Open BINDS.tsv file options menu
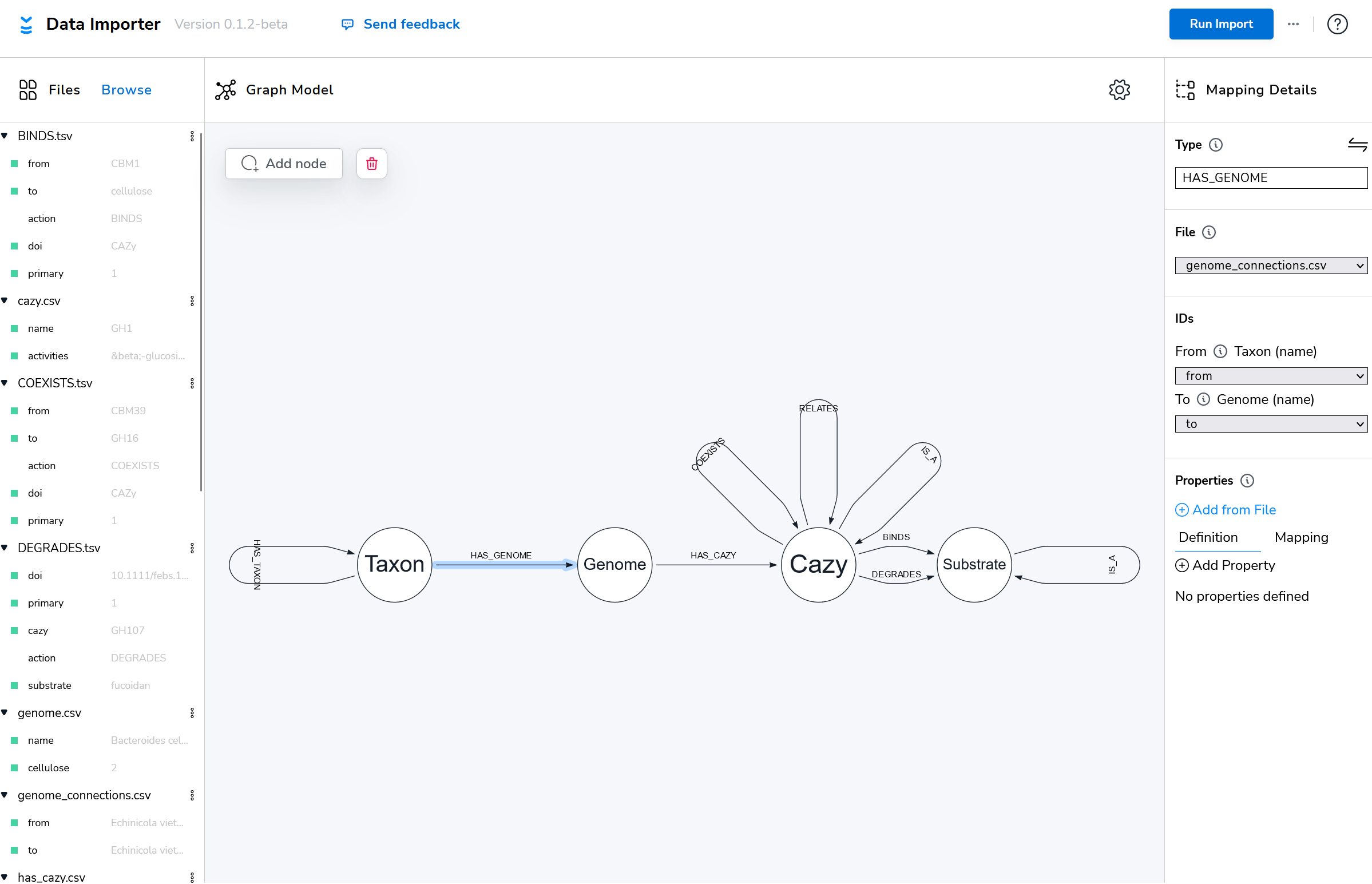 [x=192, y=136]
